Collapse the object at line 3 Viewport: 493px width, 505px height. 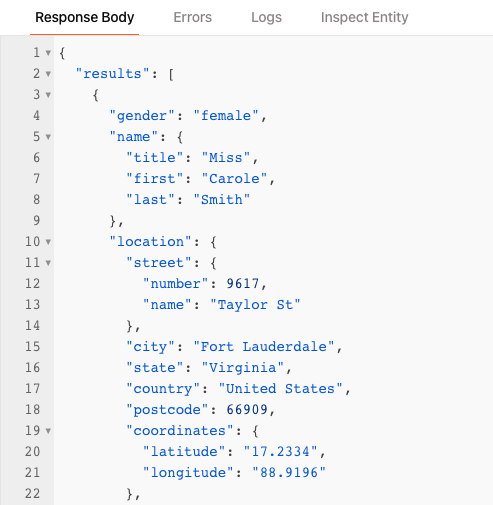(x=48, y=95)
